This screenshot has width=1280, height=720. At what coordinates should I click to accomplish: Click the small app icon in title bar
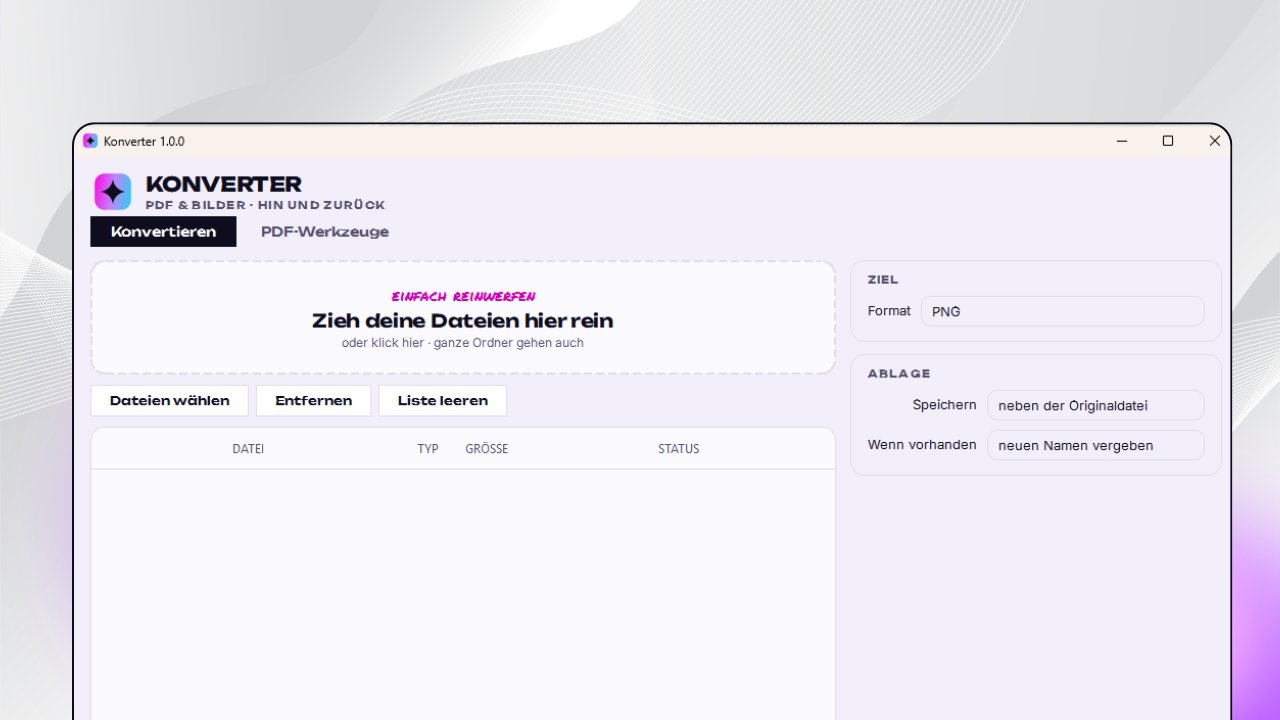point(90,141)
